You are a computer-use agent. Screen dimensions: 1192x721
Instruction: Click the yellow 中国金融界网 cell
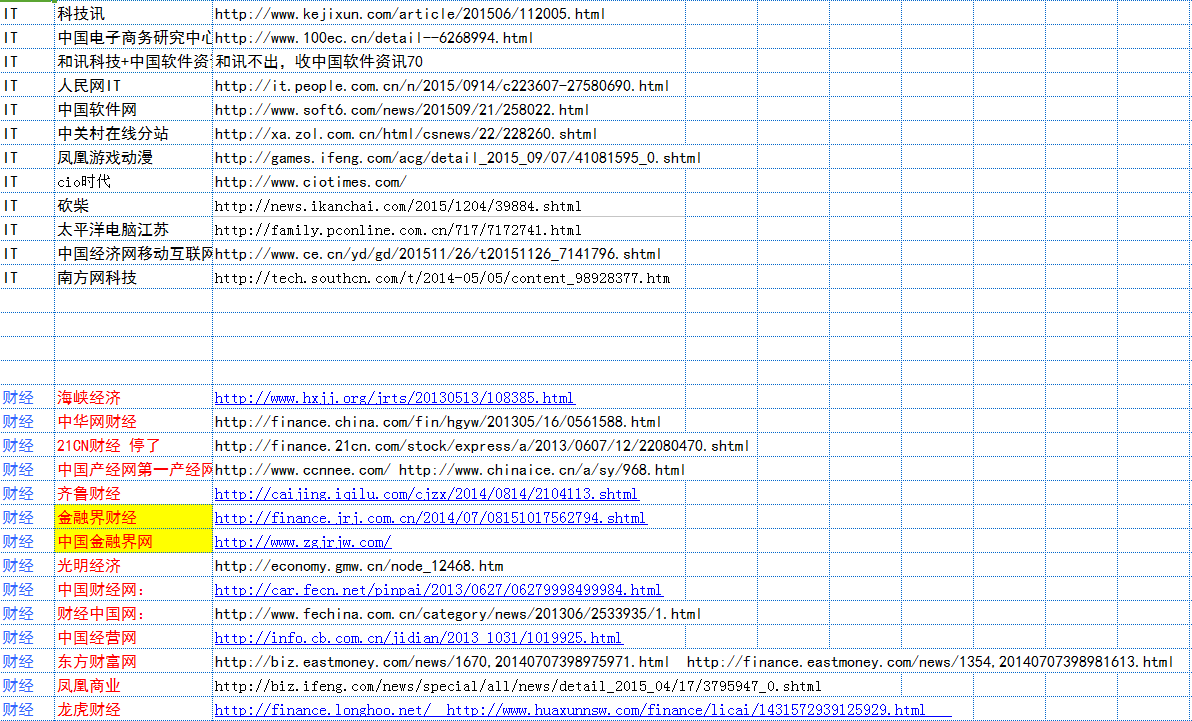pos(134,542)
